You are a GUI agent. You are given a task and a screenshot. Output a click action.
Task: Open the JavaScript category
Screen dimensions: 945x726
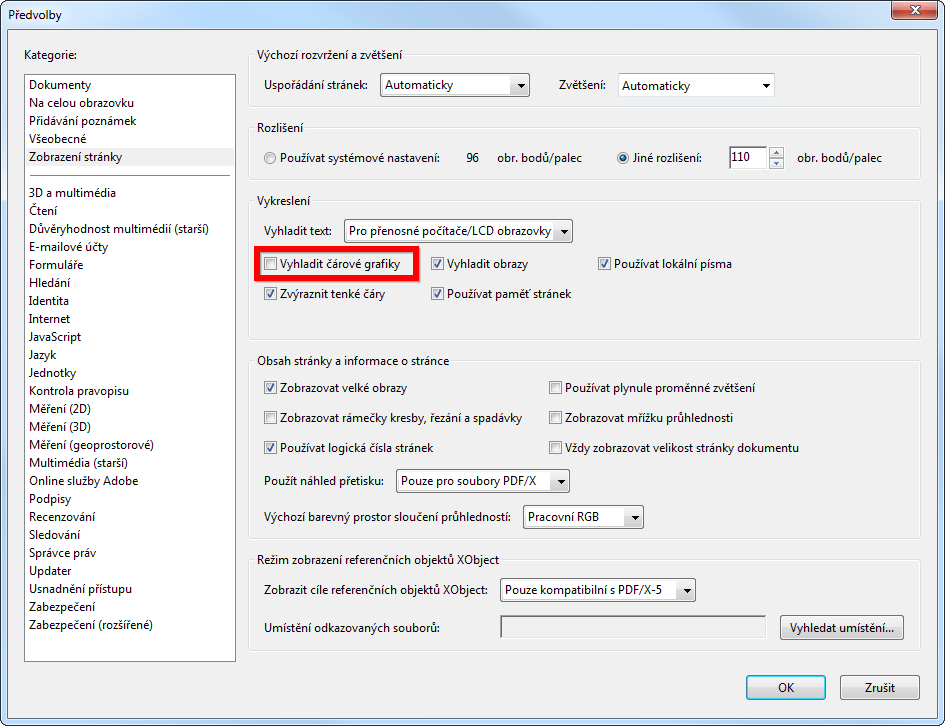[x=55, y=337]
